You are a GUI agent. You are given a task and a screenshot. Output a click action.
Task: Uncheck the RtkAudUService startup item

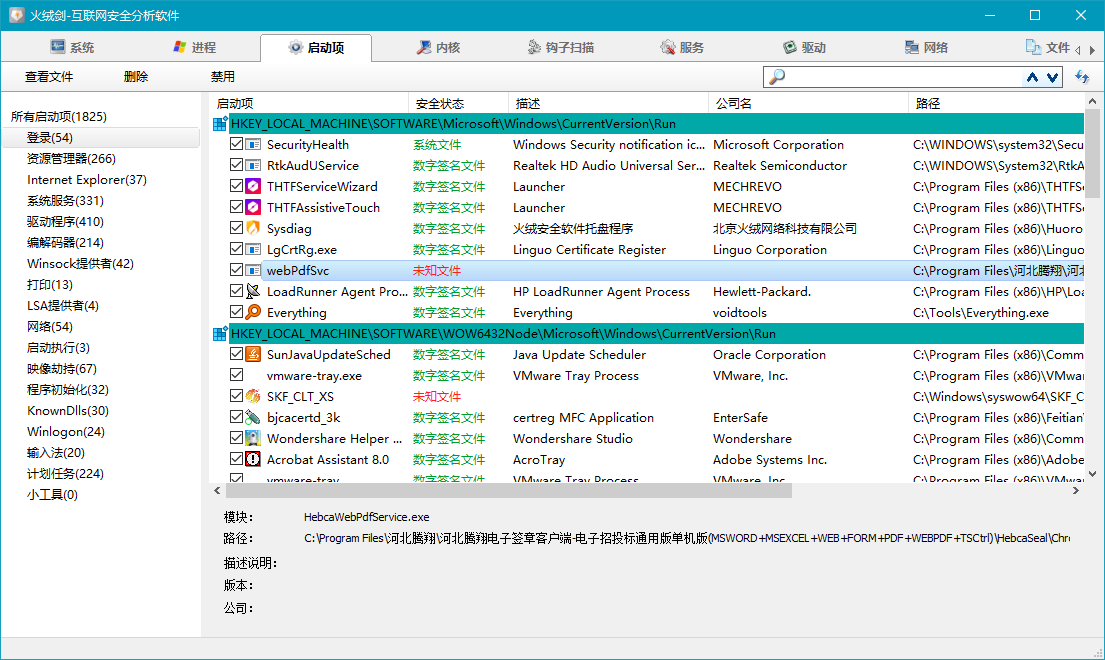[x=237, y=165]
